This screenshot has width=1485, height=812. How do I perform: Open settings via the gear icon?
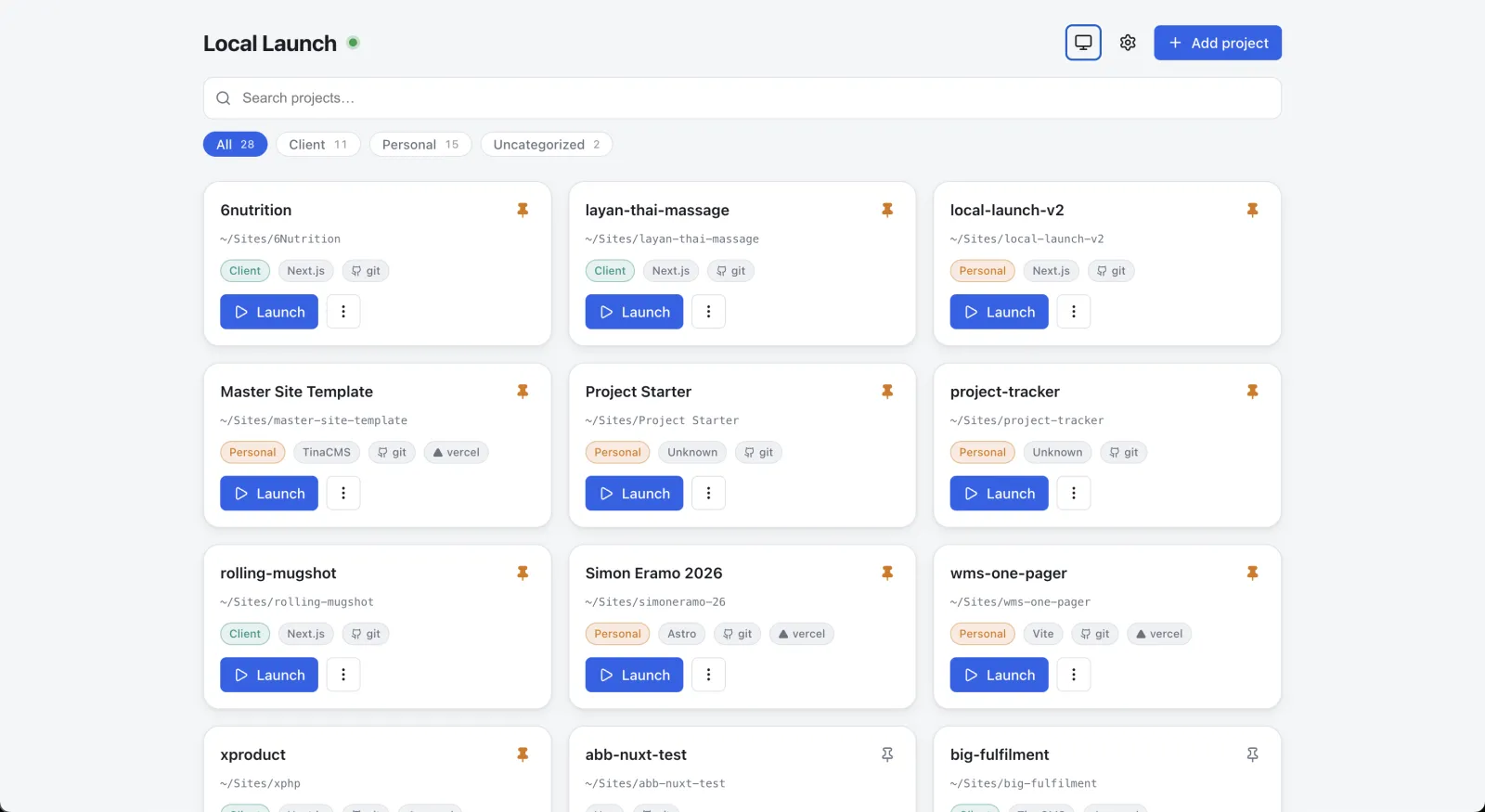(x=1128, y=43)
